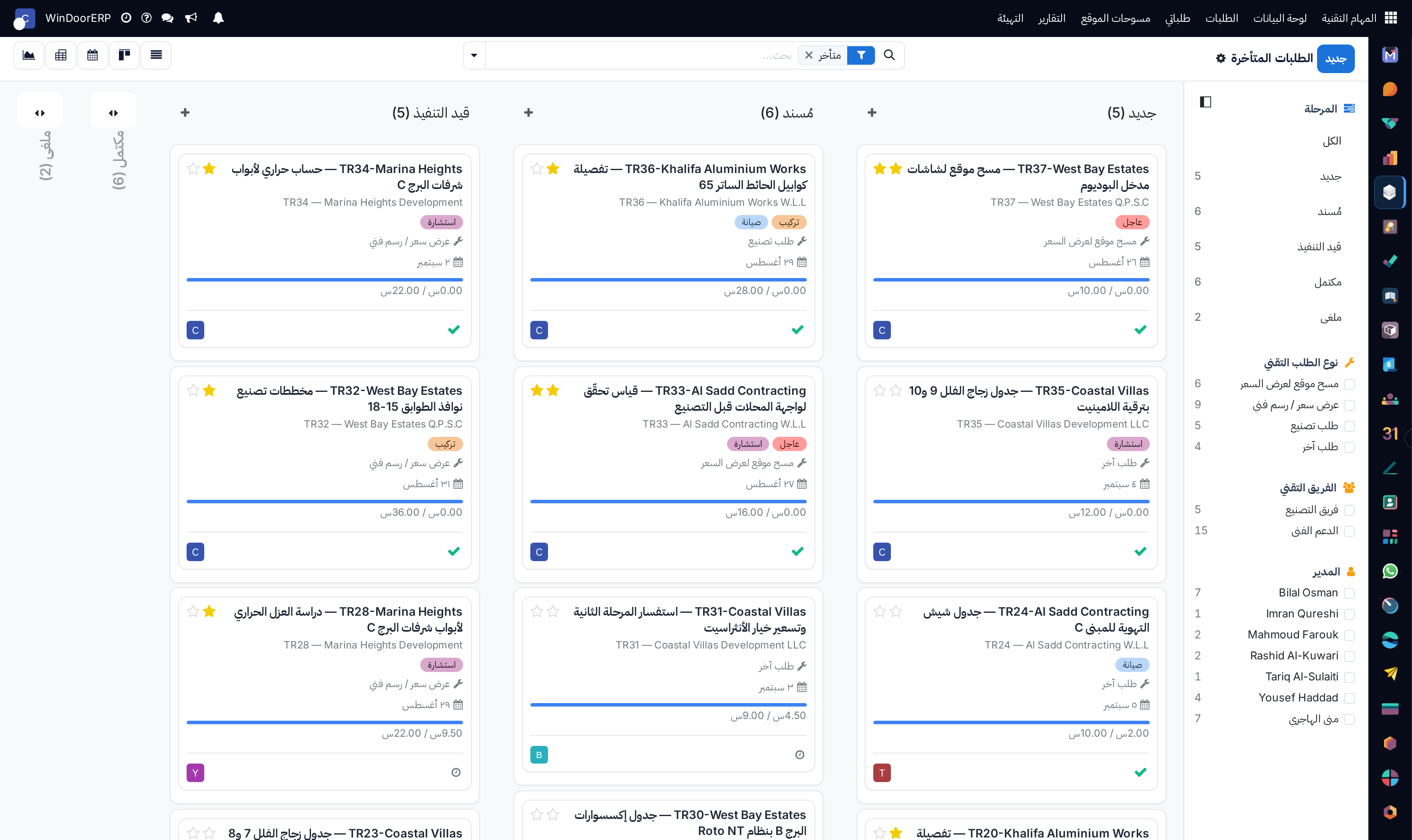1412x840 pixels.
Task: Open the conversations chat icon in navbar
Action: 167,18
